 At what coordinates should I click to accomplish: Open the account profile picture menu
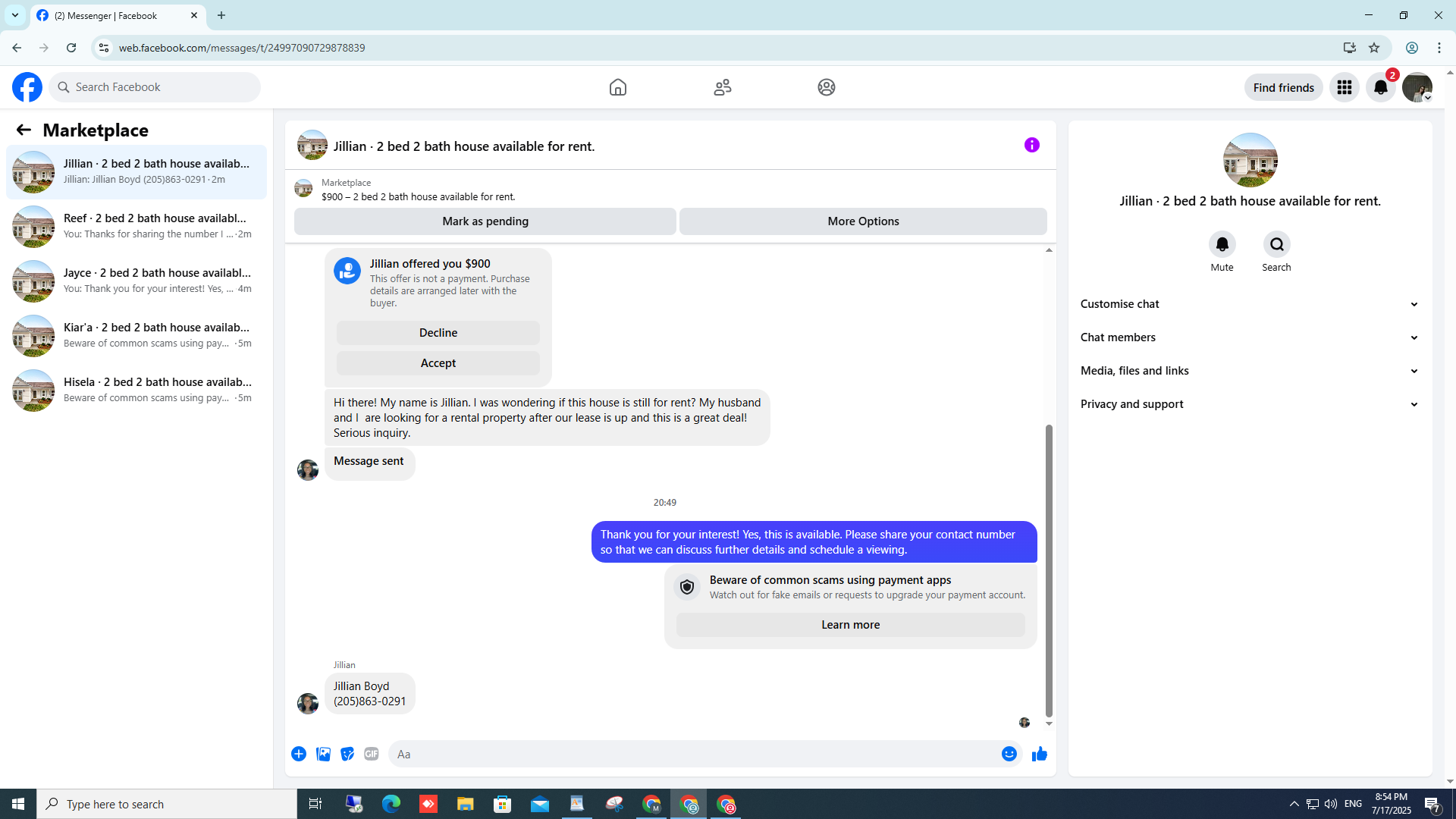click(1417, 87)
